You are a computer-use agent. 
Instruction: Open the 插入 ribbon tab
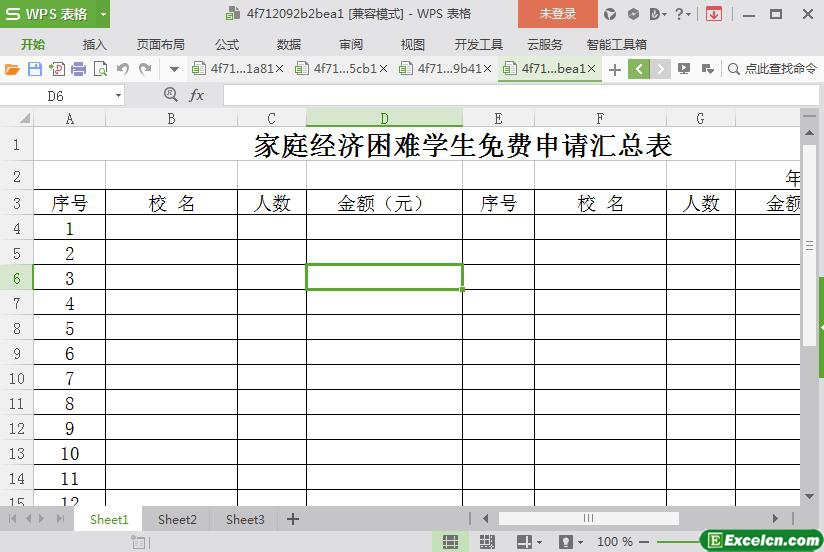coord(95,45)
